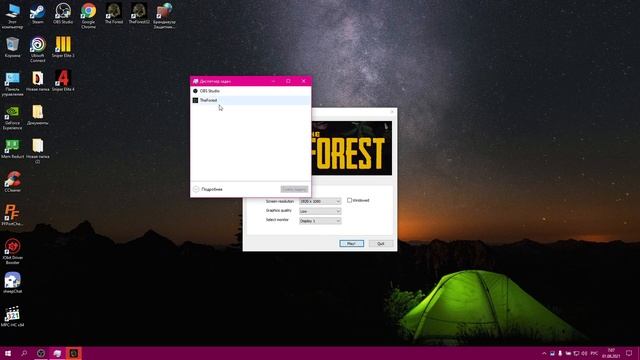
Task: Select the PF orange logo shortcut
Action: (12, 216)
